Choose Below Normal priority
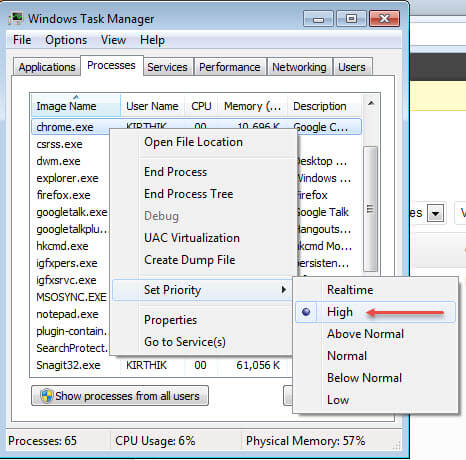This screenshot has width=466, height=460. coord(364,378)
